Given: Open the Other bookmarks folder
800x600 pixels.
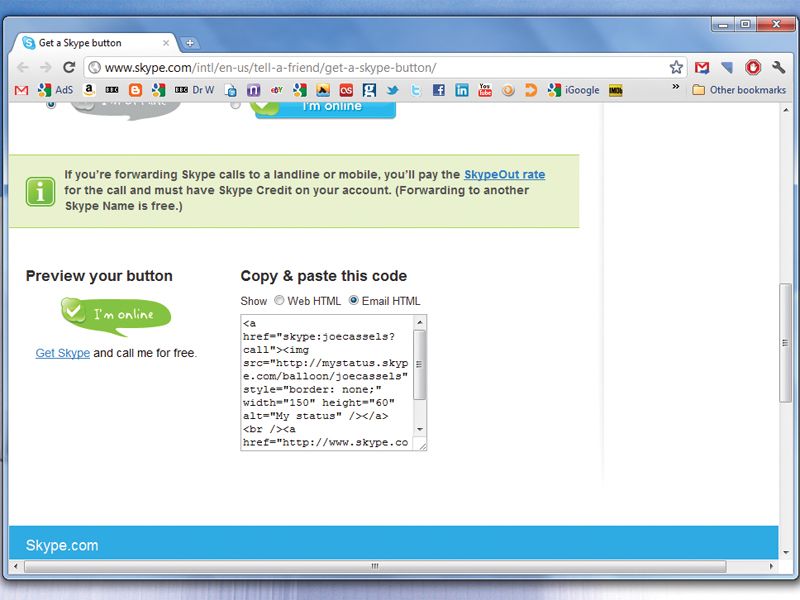Looking at the screenshot, I should click(x=739, y=90).
